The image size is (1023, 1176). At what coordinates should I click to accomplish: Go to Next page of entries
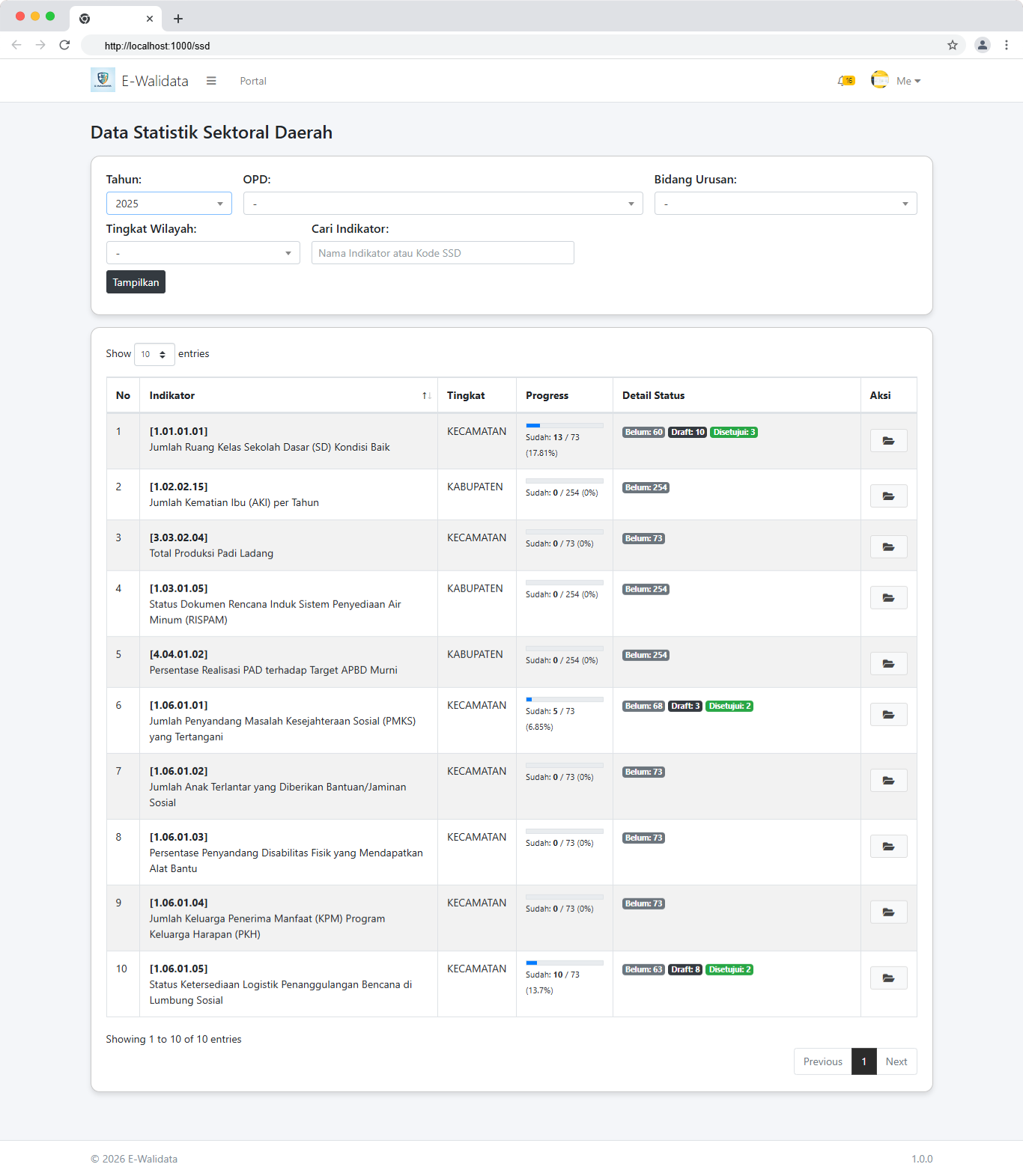tap(896, 1061)
